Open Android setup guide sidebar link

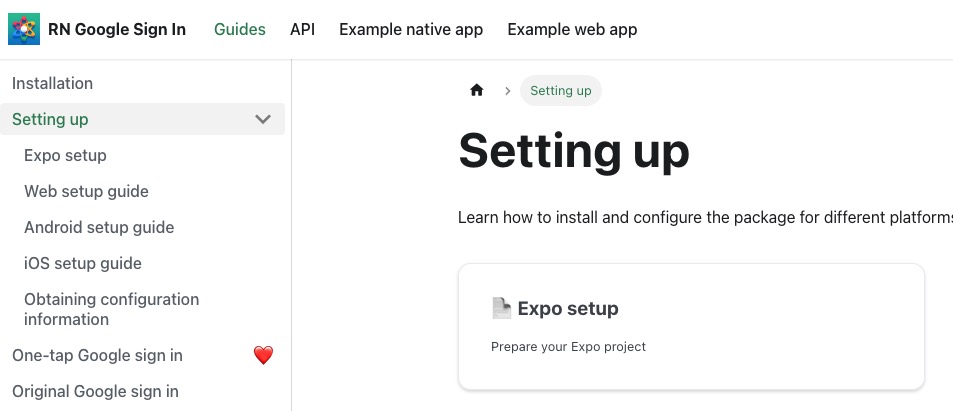(99, 227)
